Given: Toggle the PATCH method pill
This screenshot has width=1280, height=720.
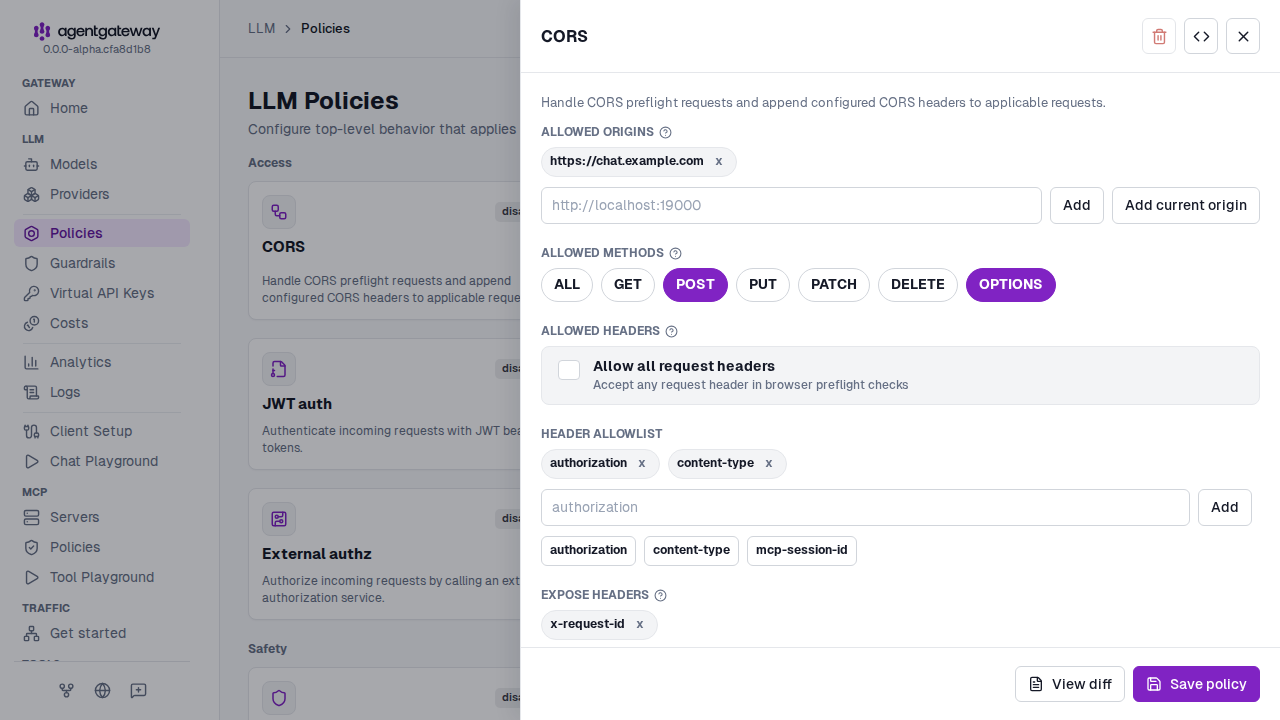Looking at the screenshot, I should click(834, 284).
